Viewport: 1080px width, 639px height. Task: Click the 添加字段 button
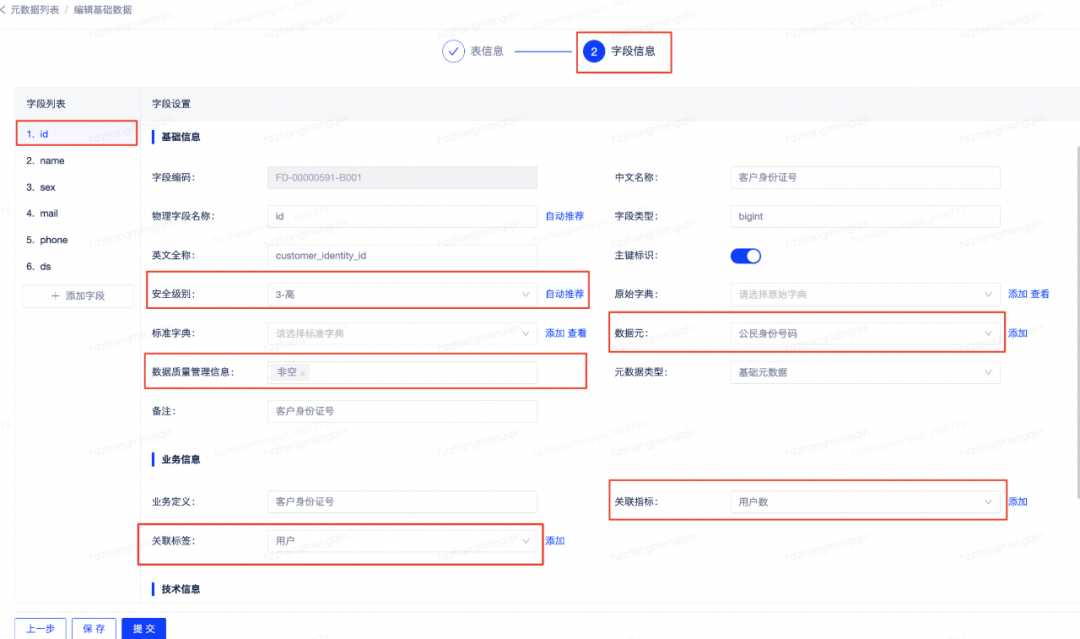pos(77,296)
